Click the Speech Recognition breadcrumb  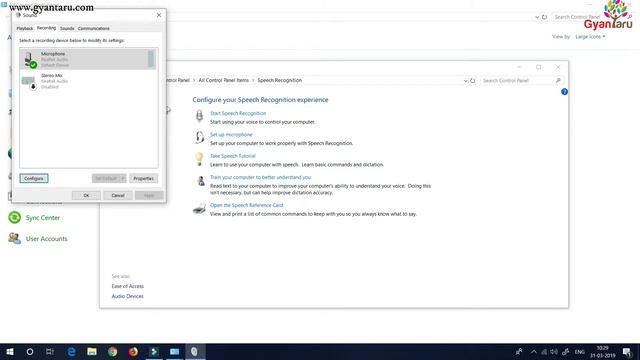pyautogui.click(x=280, y=80)
